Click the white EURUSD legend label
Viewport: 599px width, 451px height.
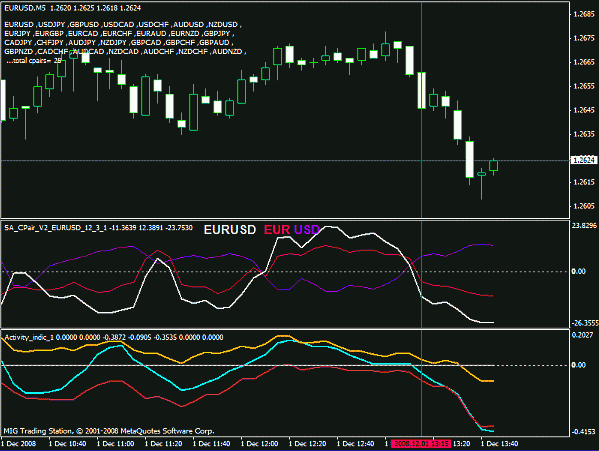230,230
